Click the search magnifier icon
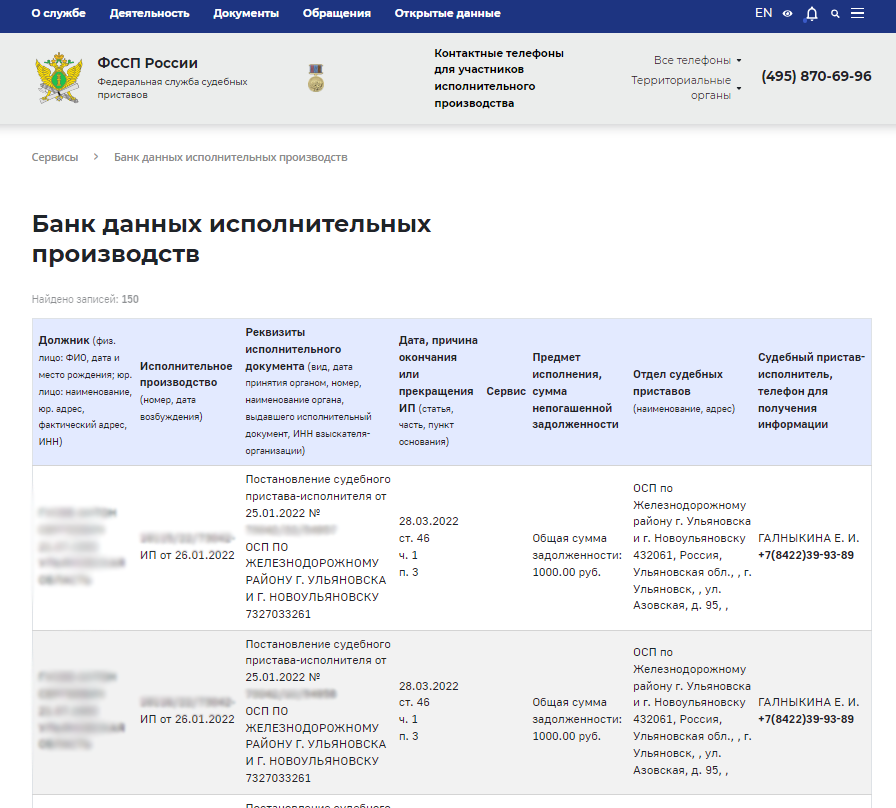Image resolution: width=896 pixels, height=808 pixels. click(835, 14)
